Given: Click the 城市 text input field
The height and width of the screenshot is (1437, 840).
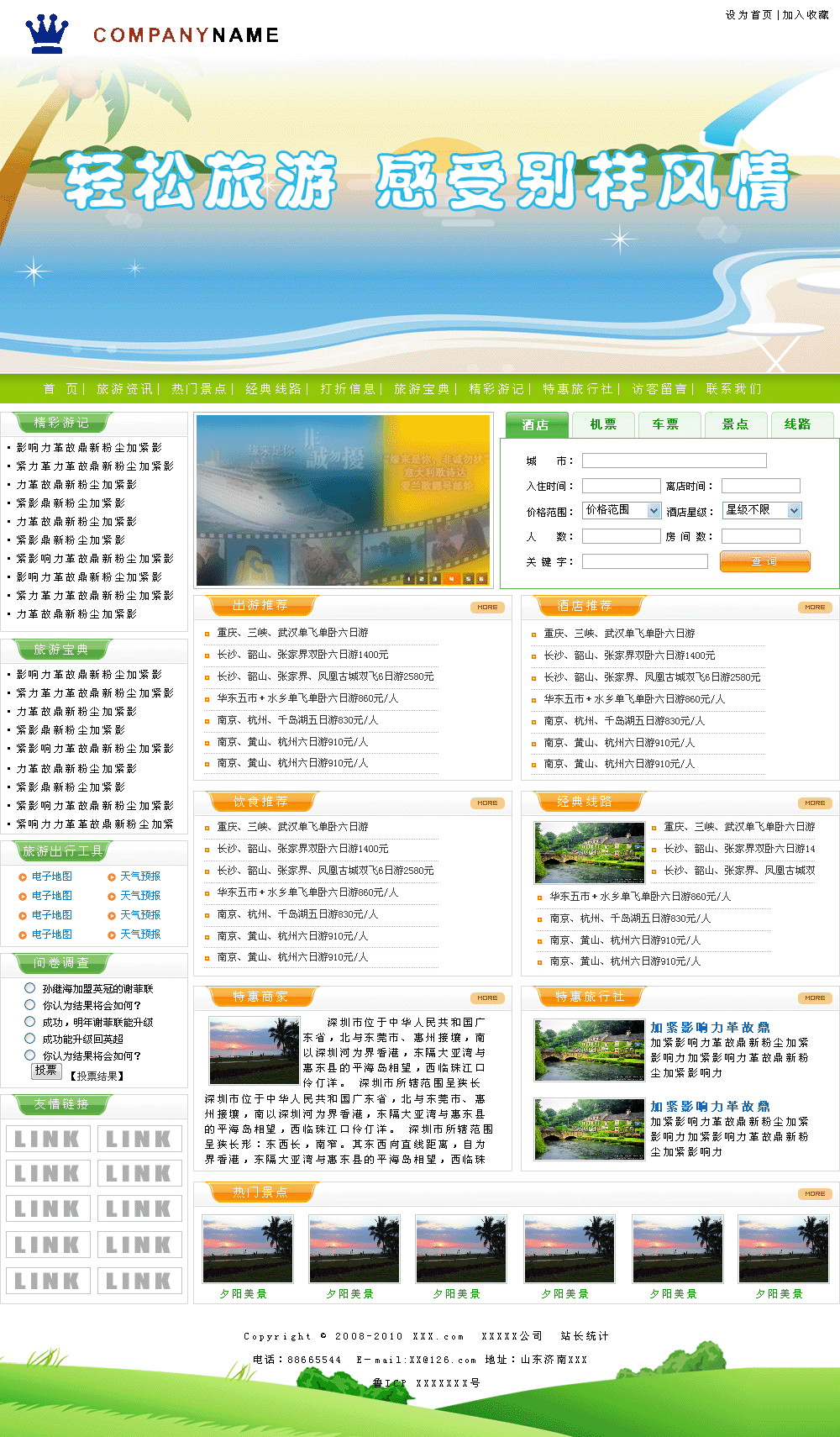Looking at the screenshot, I should pos(674,461).
